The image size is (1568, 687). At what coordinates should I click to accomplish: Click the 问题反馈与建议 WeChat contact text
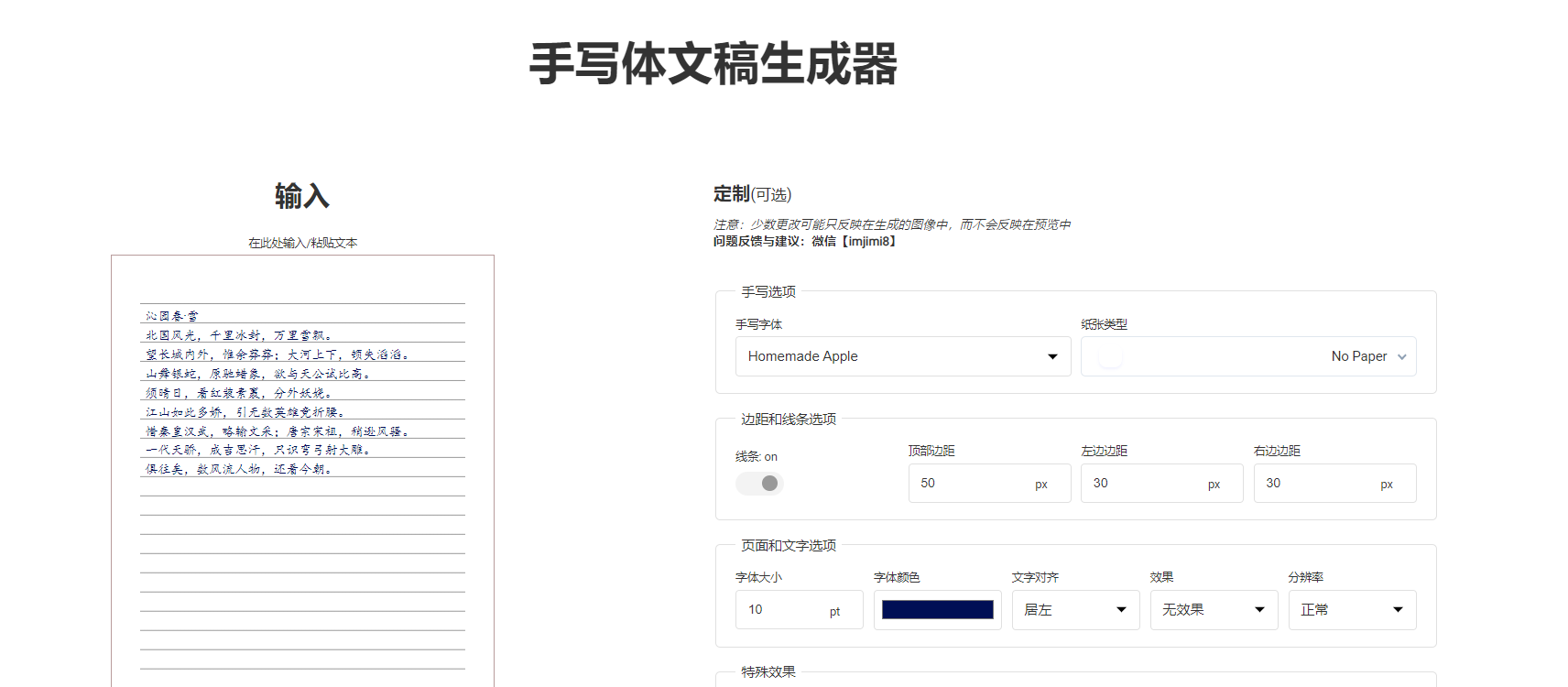tap(806, 241)
